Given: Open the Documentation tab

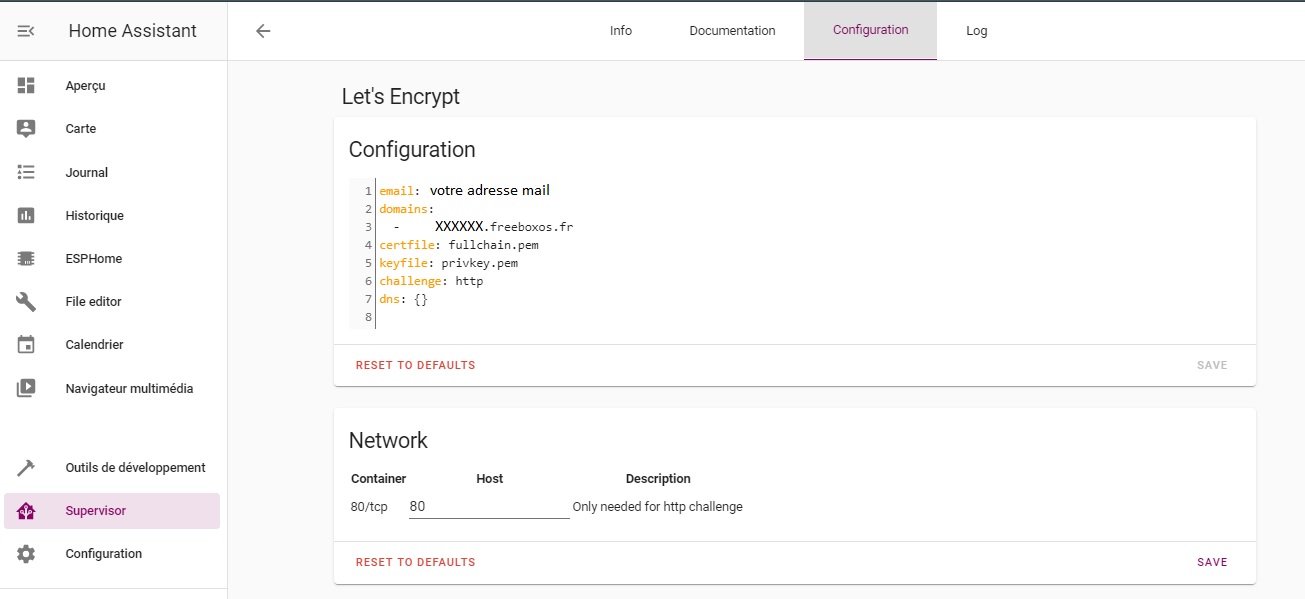Looking at the screenshot, I should pyautogui.click(x=732, y=31).
